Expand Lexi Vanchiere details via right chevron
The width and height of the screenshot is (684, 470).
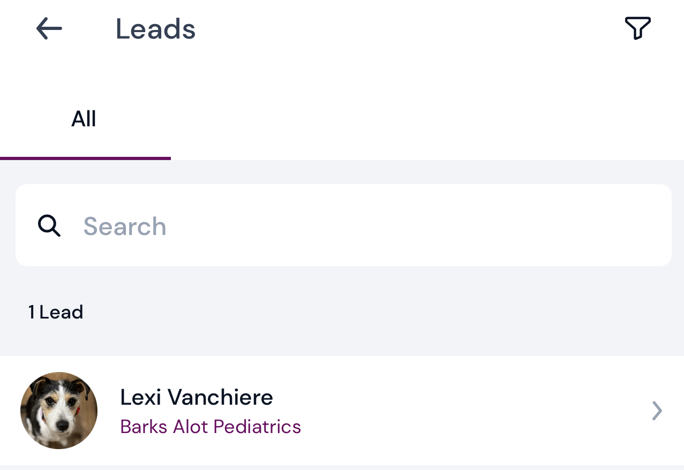coord(657,410)
